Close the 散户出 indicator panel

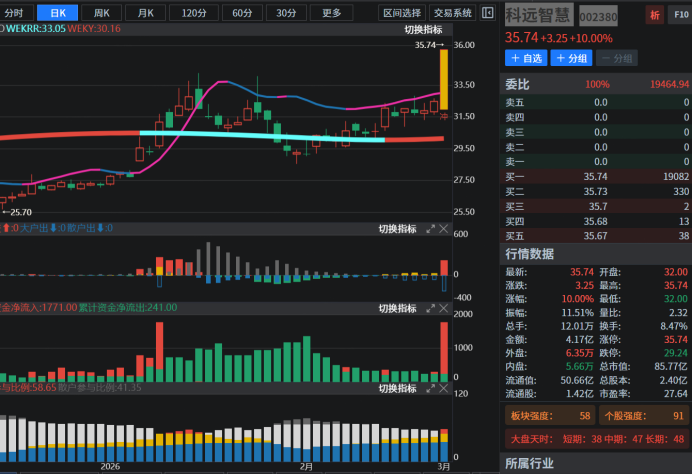point(444,229)
